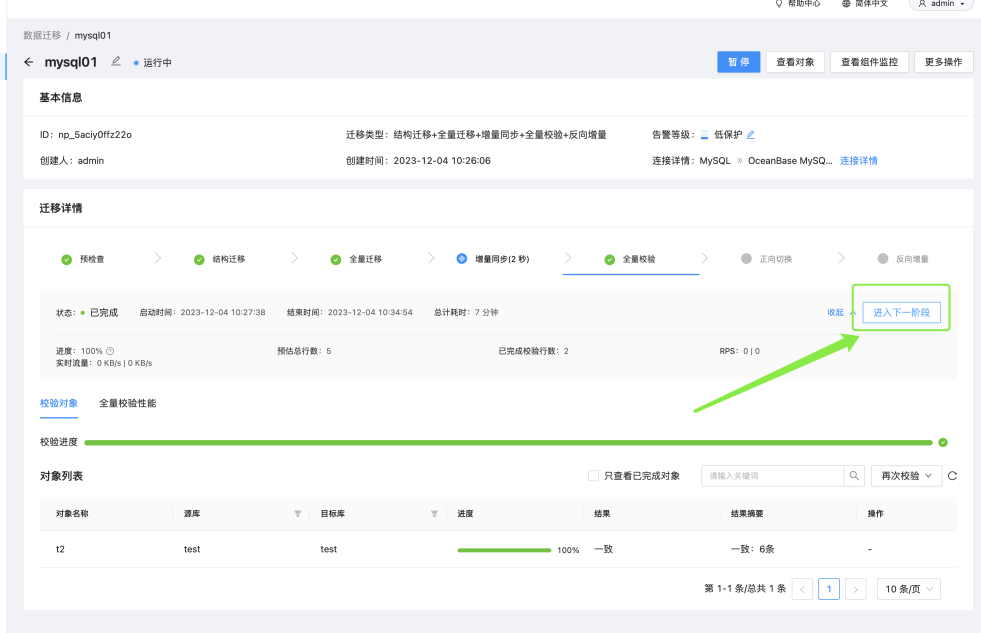981x633 pixels.
Task: Edit project name with pencil icon
Action: pyautogui.click(x=116, y=61)
